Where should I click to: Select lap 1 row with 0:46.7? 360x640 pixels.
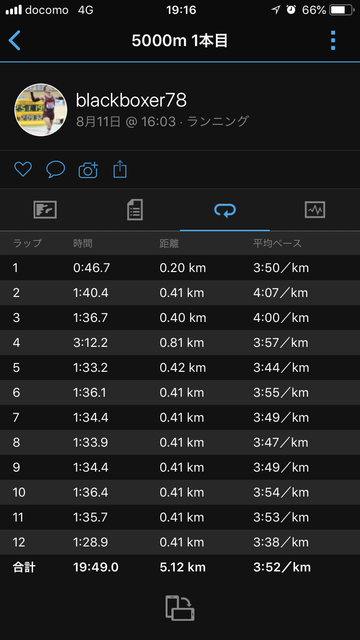180,268
